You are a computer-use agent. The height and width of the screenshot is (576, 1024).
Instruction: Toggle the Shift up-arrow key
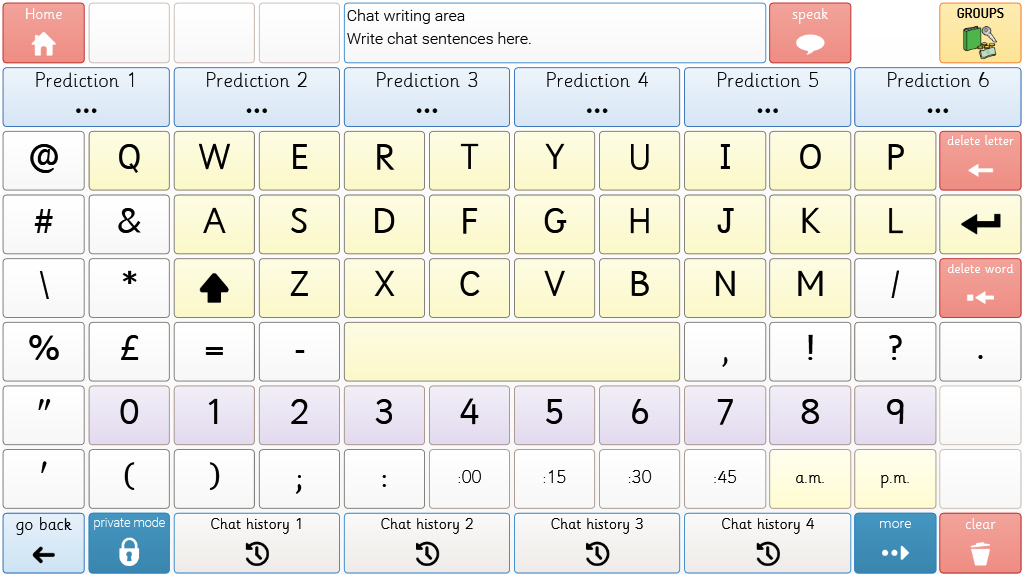click(214, 288)
